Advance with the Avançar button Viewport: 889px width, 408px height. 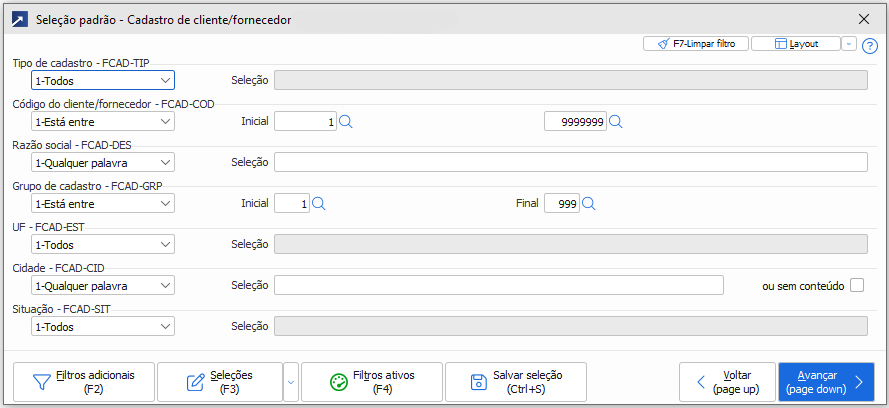(x=826, y=381)
